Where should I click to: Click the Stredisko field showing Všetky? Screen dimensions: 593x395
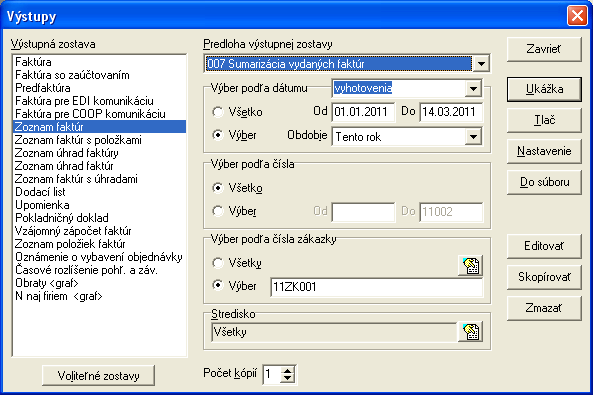click(334, 332)
